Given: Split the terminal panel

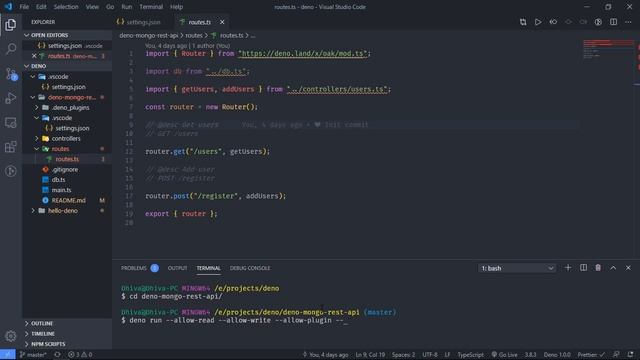Looking at the screenshot, I should [583, 268].
